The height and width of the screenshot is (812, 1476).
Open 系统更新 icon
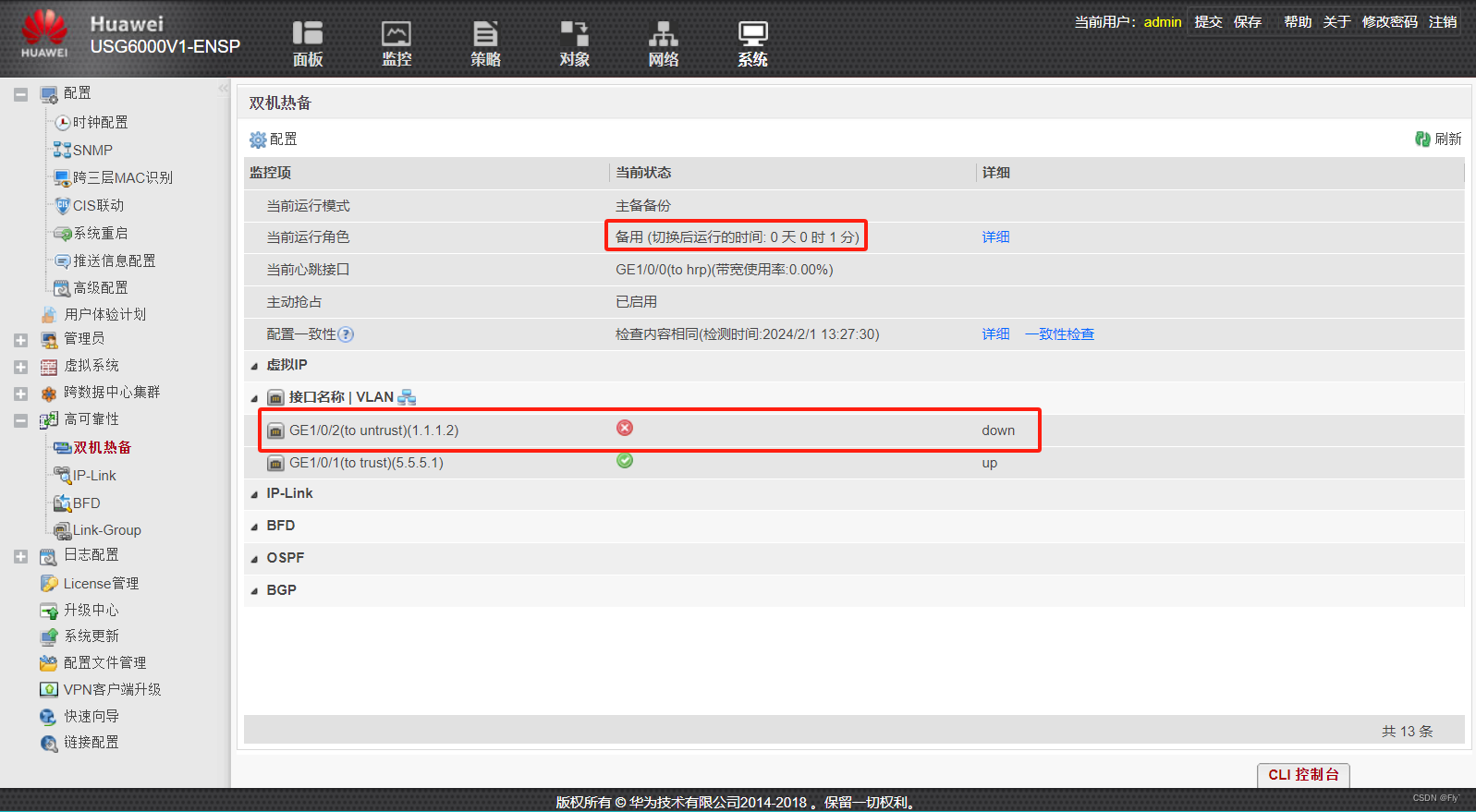pos(49,636)
